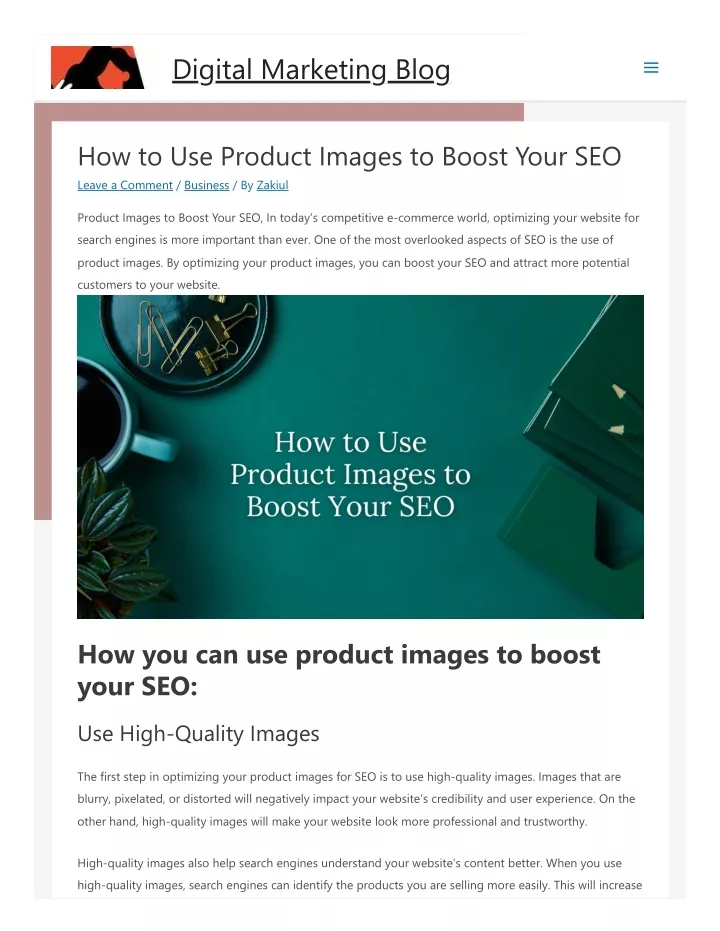The width and height of the screenshot is (720, 931).
Task: Click heading 'How you can use product images'
Action: coord(339,670)
